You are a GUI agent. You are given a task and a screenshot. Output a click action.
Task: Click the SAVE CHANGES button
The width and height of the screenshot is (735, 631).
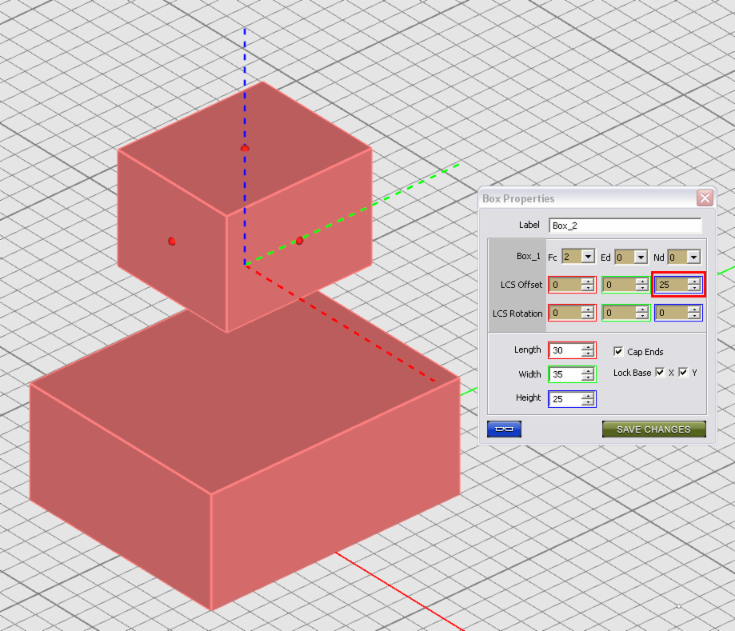(x=653, y=429)
